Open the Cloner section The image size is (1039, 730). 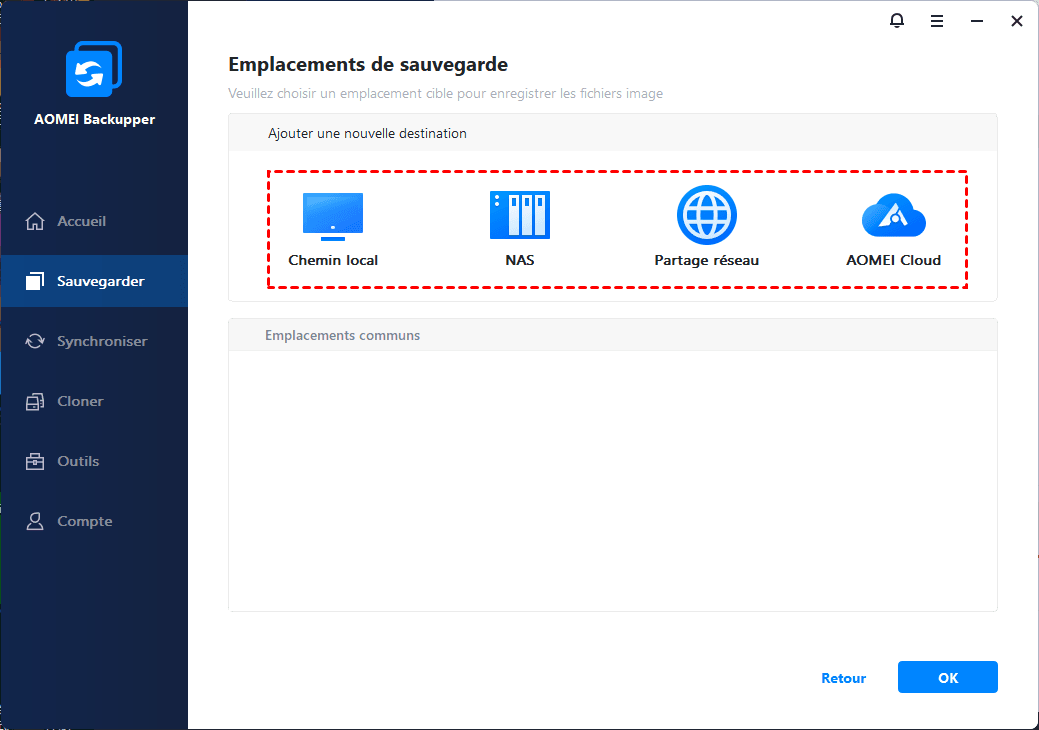click(94, 401)
